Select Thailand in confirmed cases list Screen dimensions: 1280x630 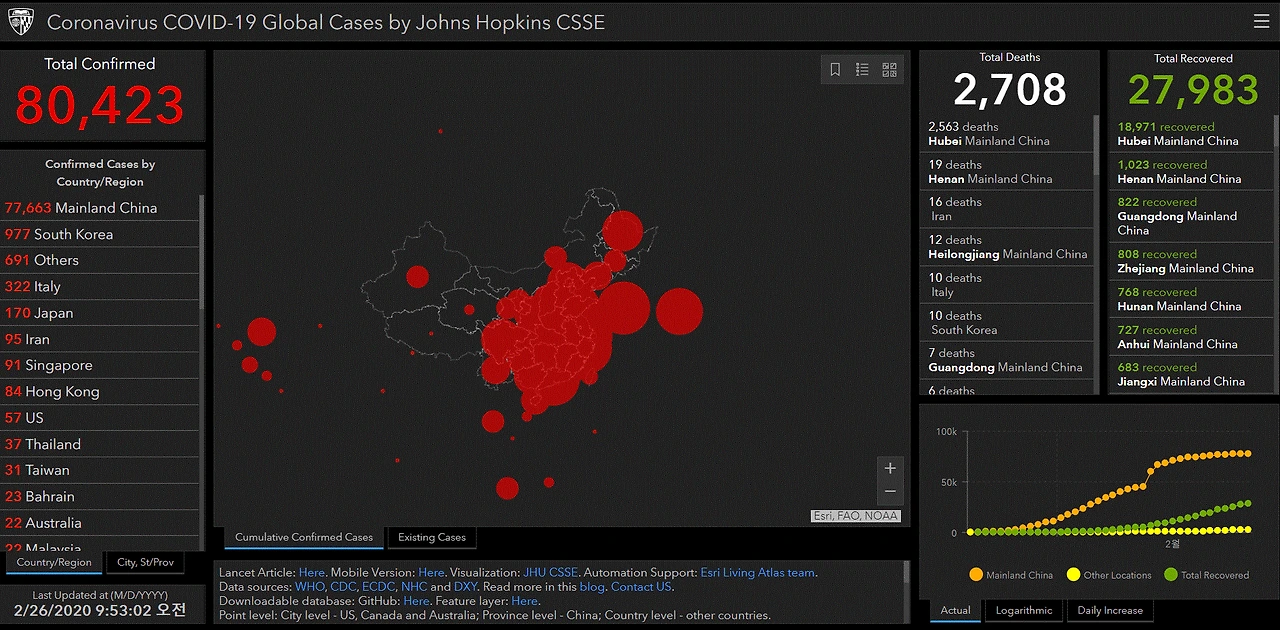tap(100, 444)
